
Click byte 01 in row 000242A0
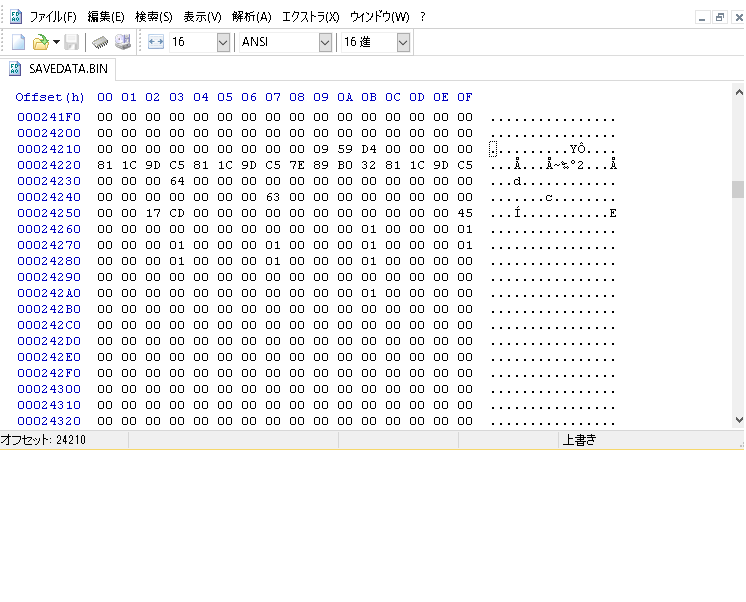[369, 293]
